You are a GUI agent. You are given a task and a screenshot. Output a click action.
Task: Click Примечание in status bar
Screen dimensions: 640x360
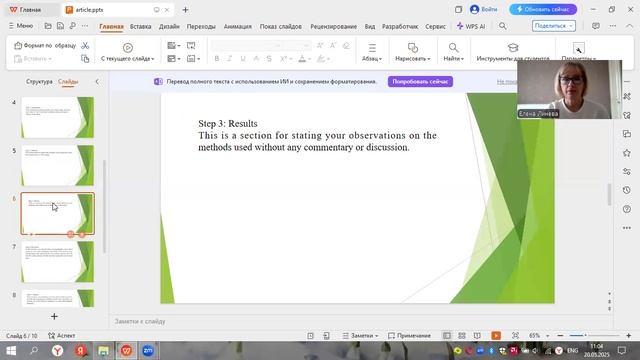409,336
